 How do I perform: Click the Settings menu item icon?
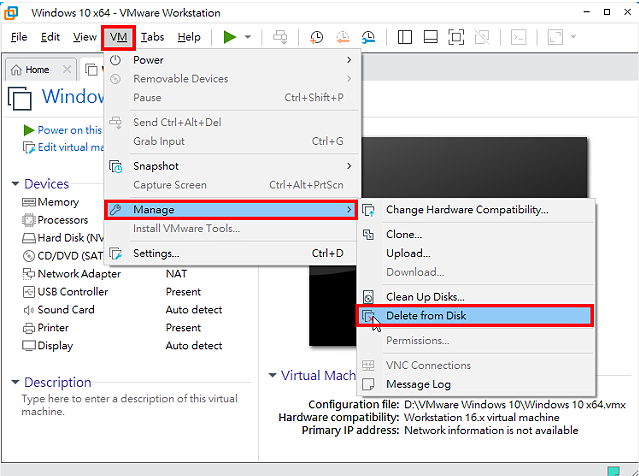(x=116, y=253)
